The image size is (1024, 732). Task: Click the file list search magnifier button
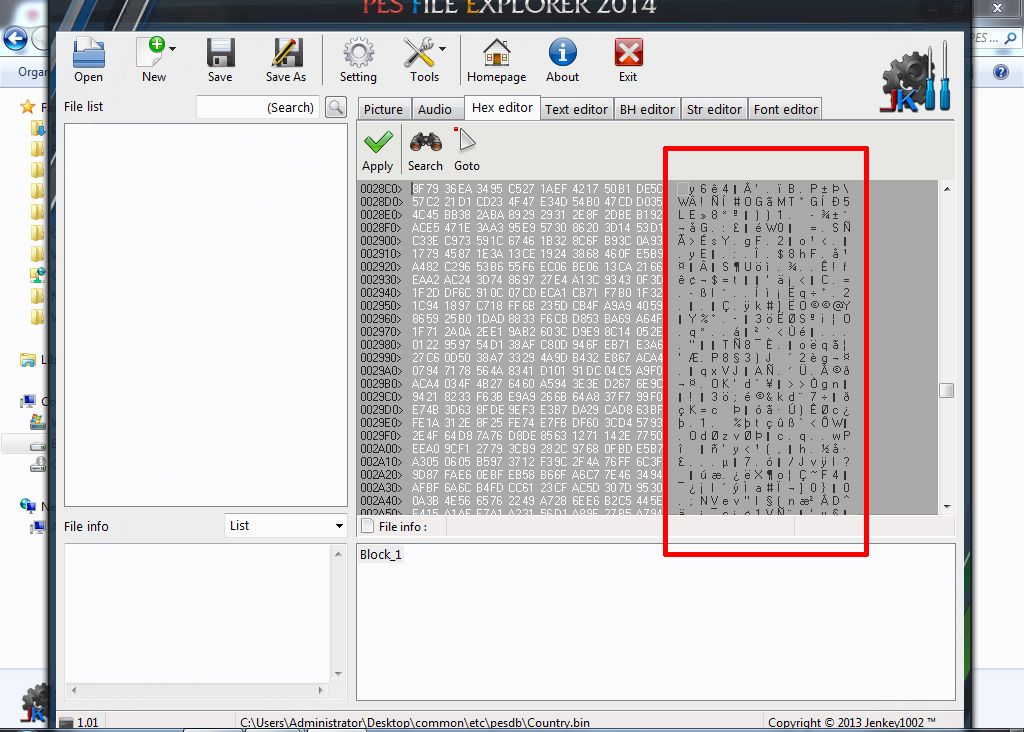tap(336, 107)
